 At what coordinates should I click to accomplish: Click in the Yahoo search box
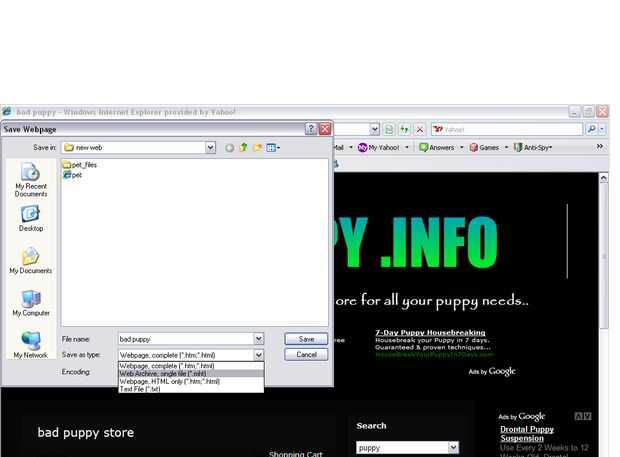point(507,129)
